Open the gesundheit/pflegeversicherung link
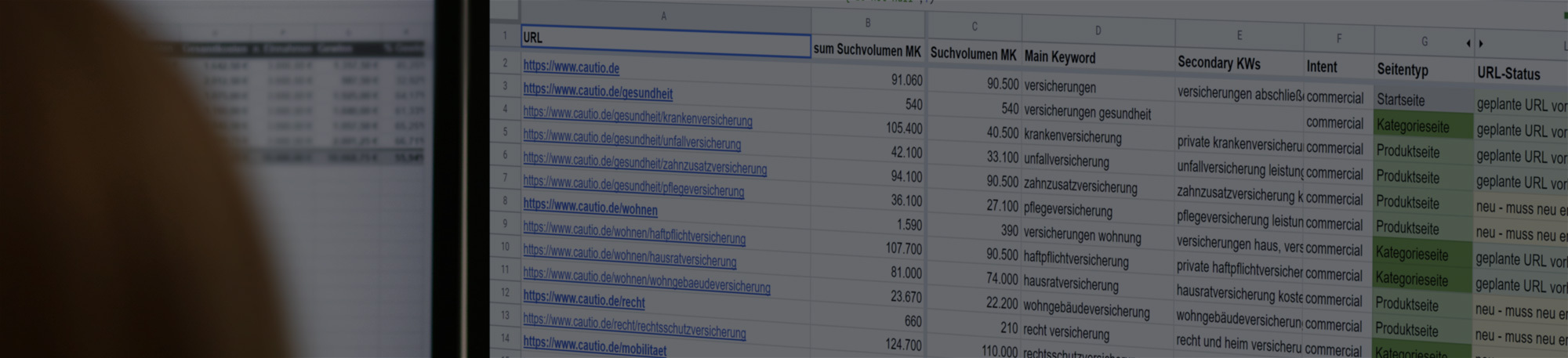The width and height of the screenshot is (1568, 358). pos(633,186)
